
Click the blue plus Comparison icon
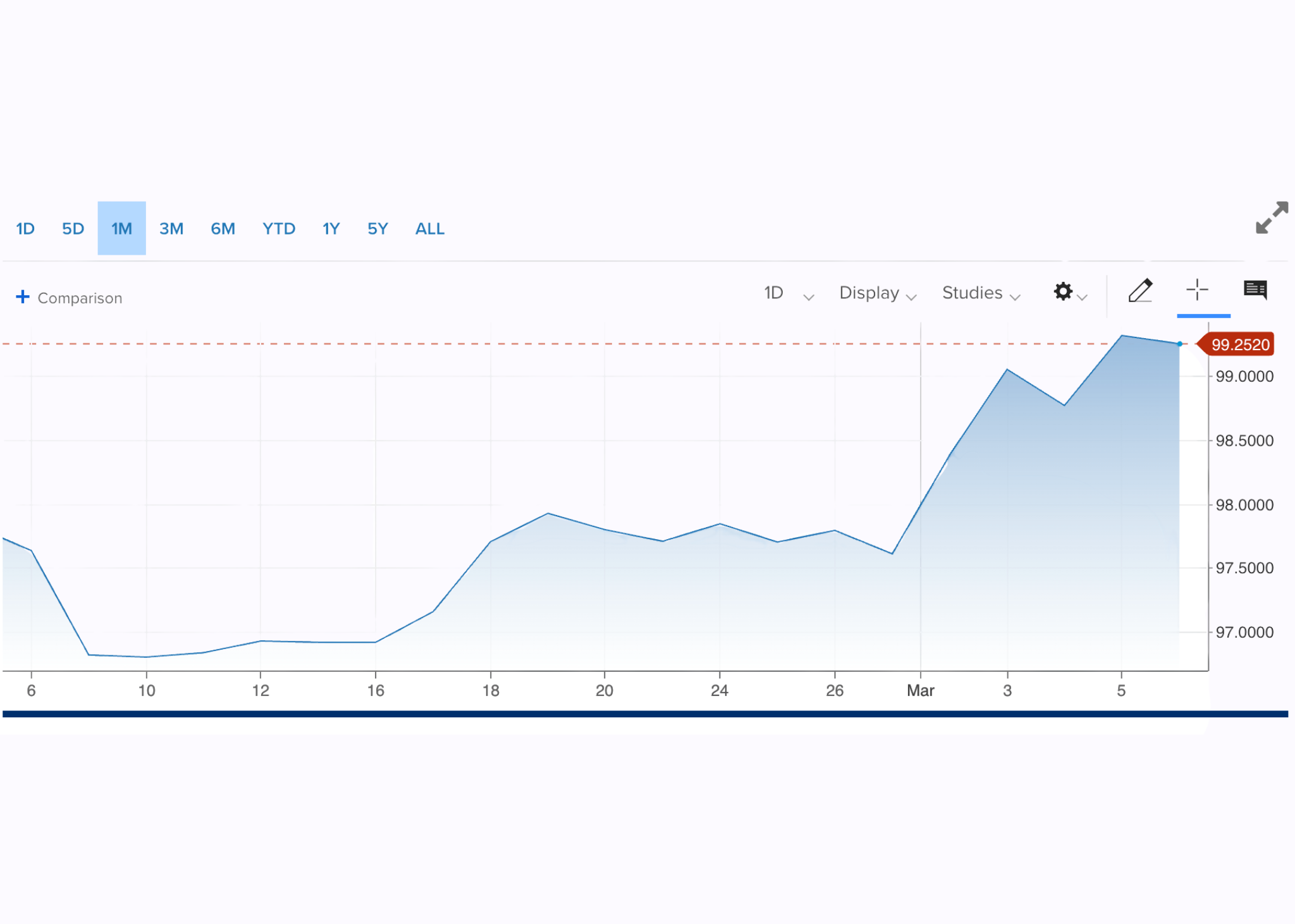[23, 297]
